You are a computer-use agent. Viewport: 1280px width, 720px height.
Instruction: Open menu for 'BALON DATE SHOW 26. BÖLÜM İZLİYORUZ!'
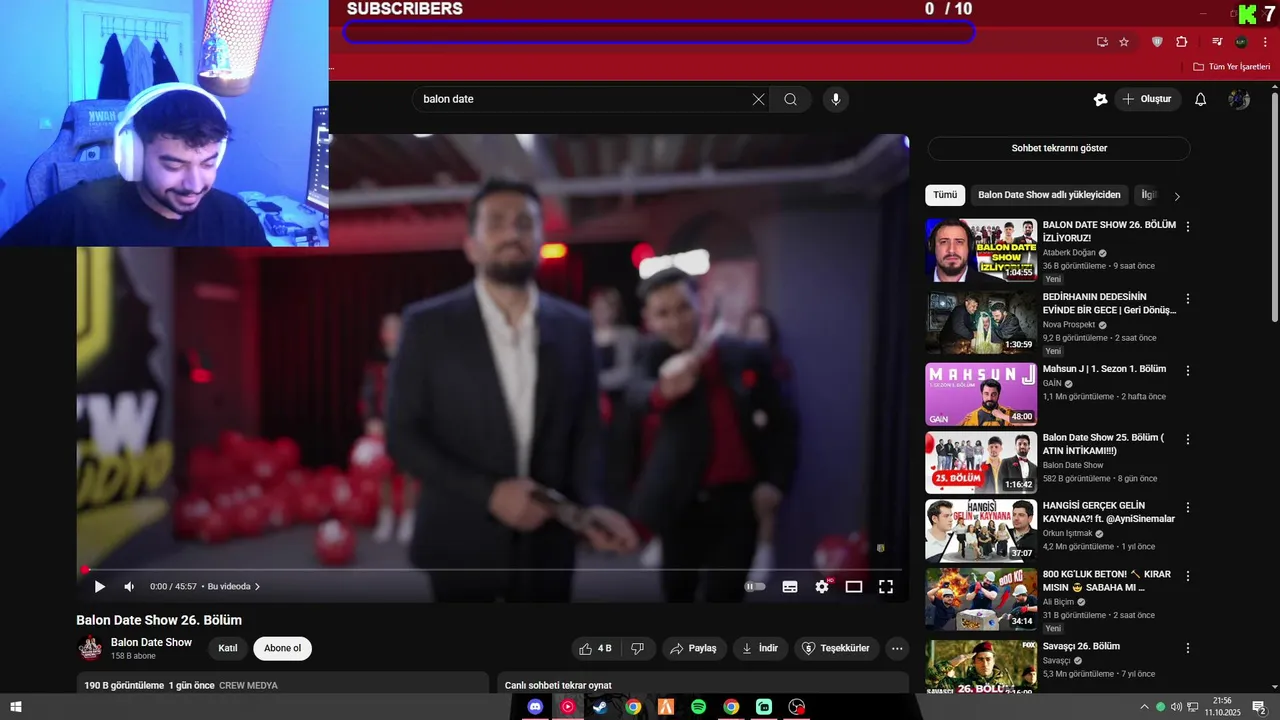click(x=1188, y=227)
